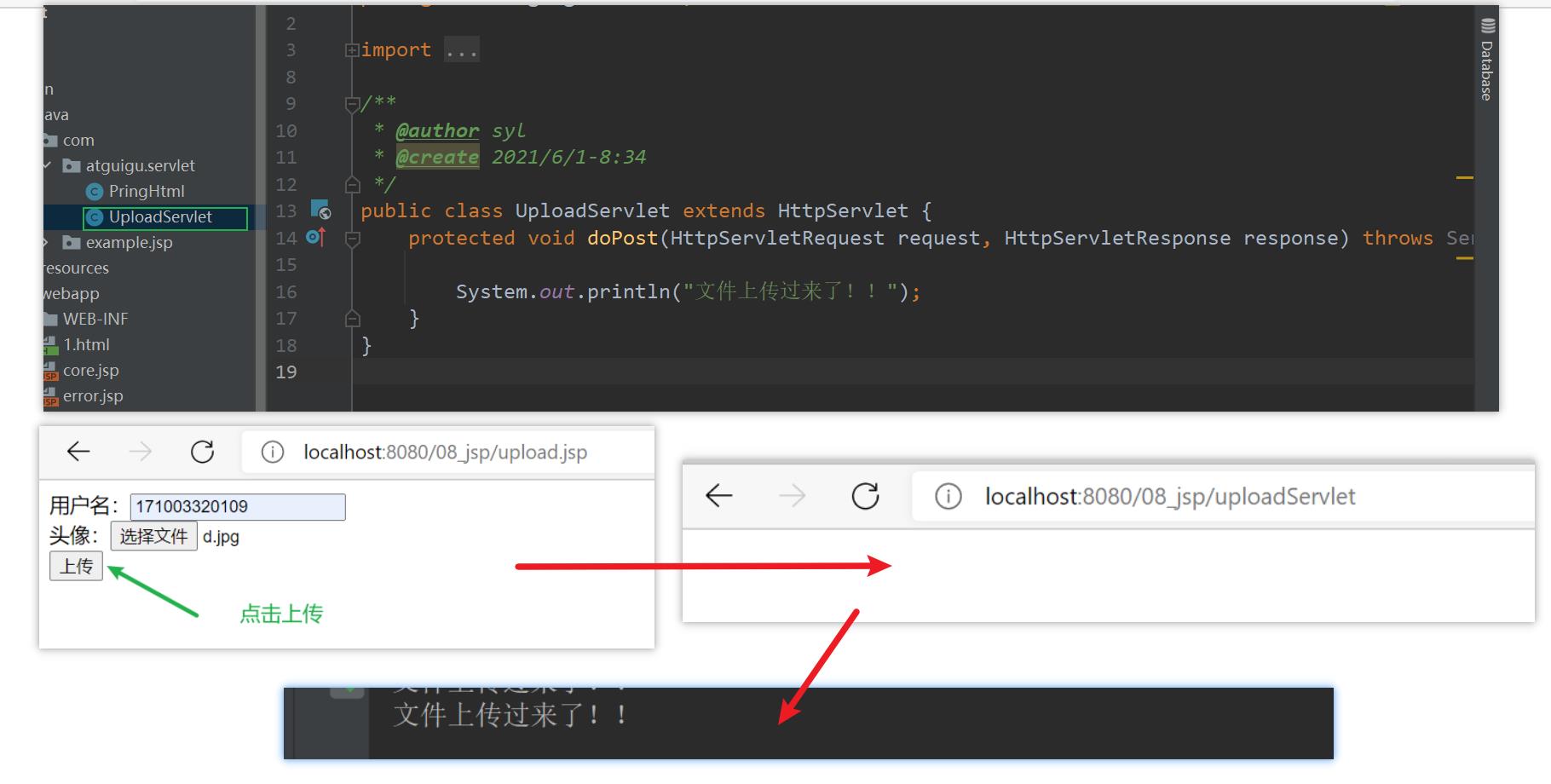Image resolution: width=1551 pixels, height=784 pixels.
Task: Click the override gutter icon on line 14
Action: 315,237
